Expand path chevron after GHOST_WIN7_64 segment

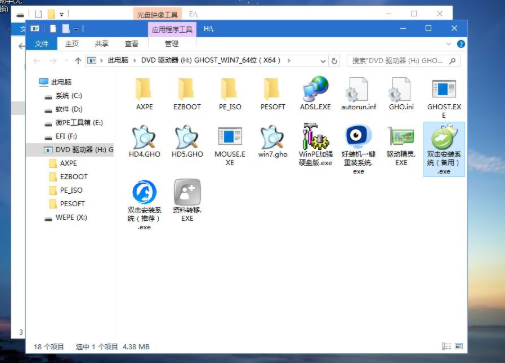tap(289, 61)
